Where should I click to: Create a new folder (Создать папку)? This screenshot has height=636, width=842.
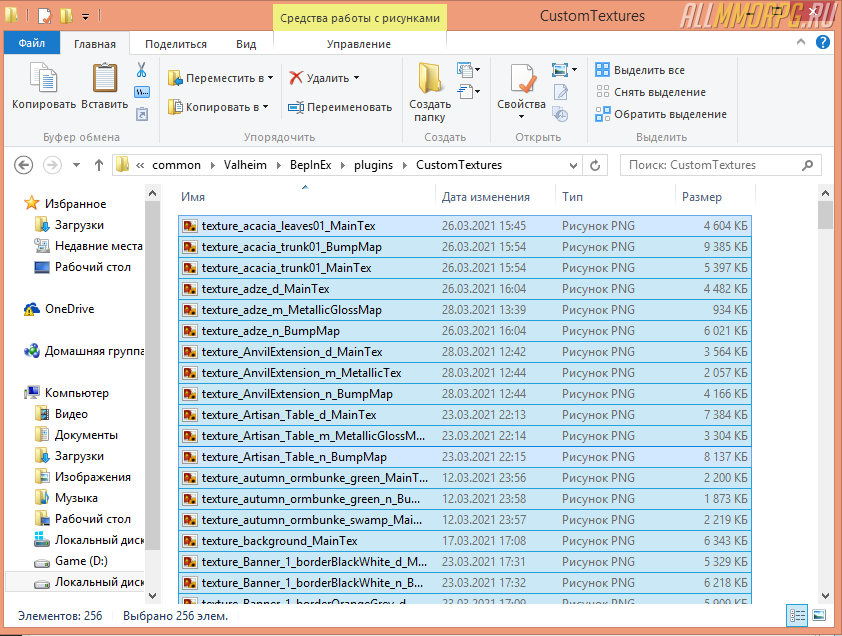tap(430, 92)
